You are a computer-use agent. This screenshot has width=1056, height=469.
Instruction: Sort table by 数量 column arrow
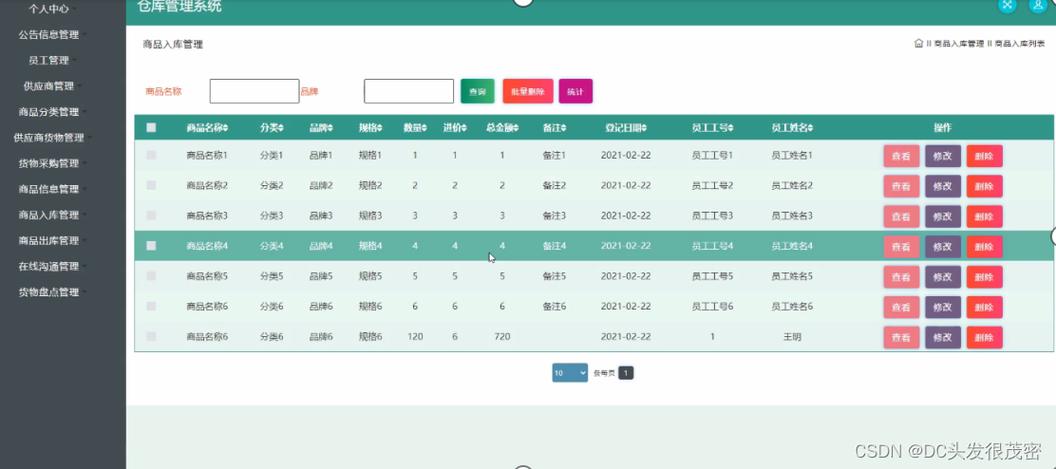425,128
